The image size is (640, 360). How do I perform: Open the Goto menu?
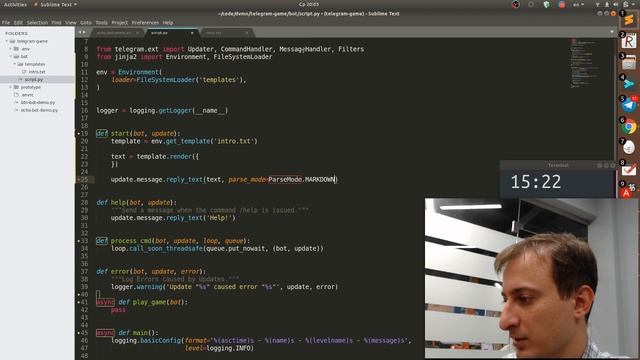[86, 22]
